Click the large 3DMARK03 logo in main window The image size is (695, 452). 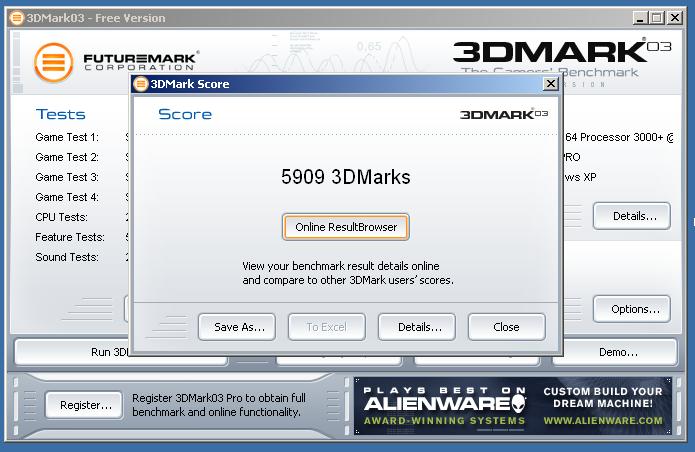click(562, 51)
